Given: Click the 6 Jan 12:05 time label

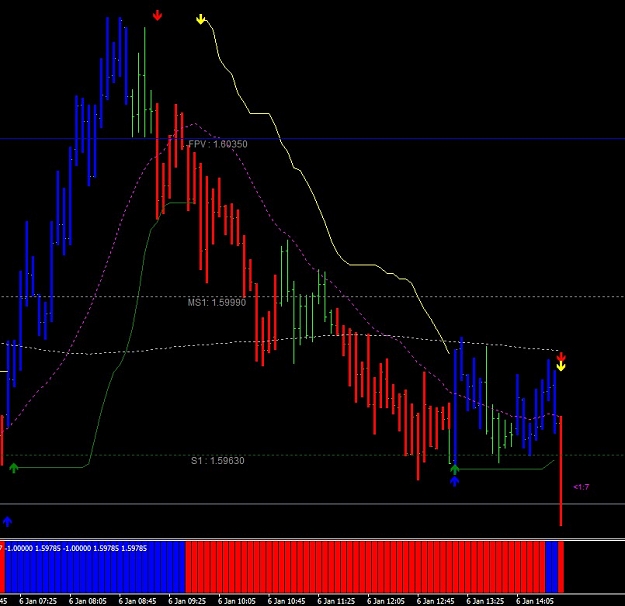Looking at the screenshot, I should [x=385, y=601].
